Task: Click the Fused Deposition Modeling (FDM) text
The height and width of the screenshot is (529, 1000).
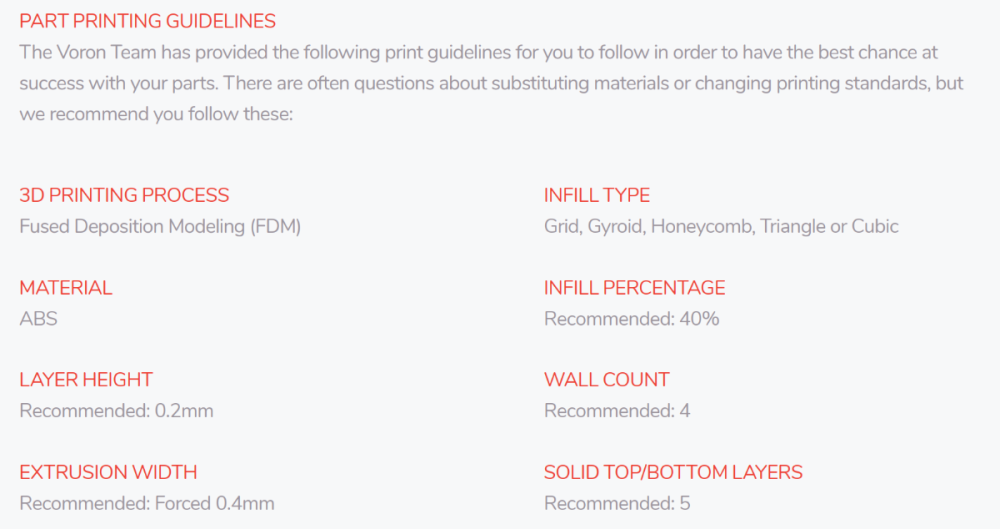Action: tap(160, 227)
